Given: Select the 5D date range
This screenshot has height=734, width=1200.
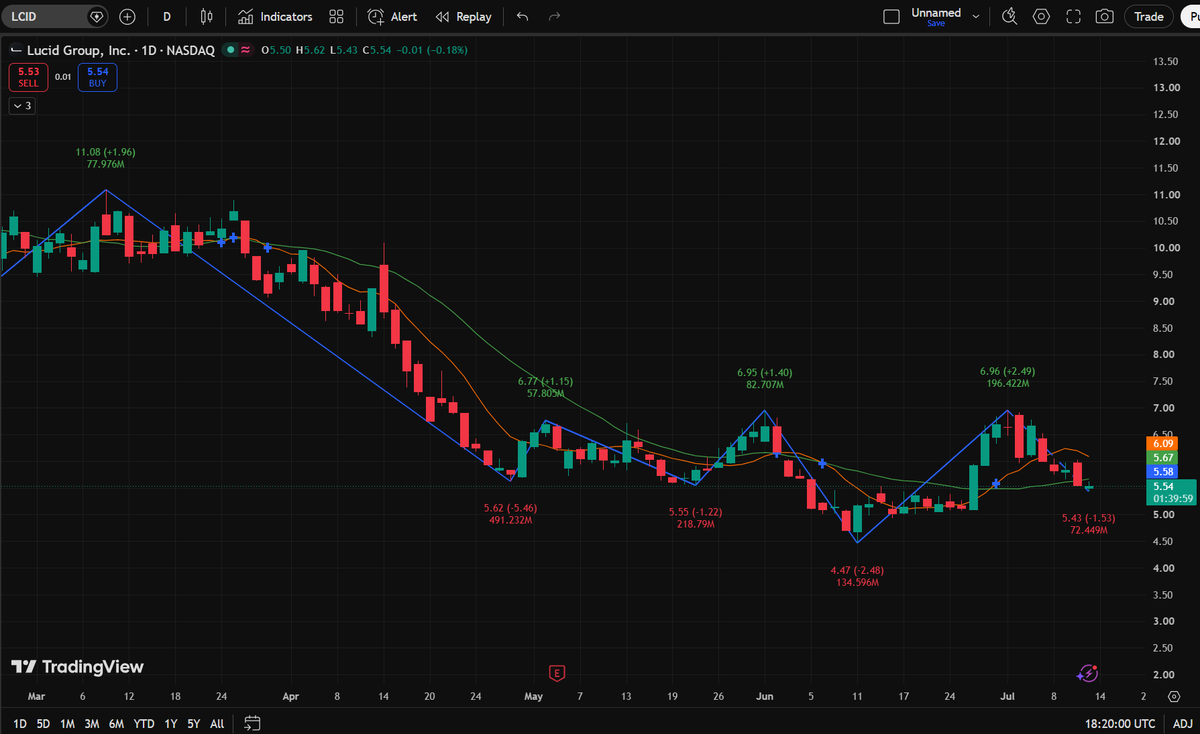Looking at the screenshot, I should 43,723.
